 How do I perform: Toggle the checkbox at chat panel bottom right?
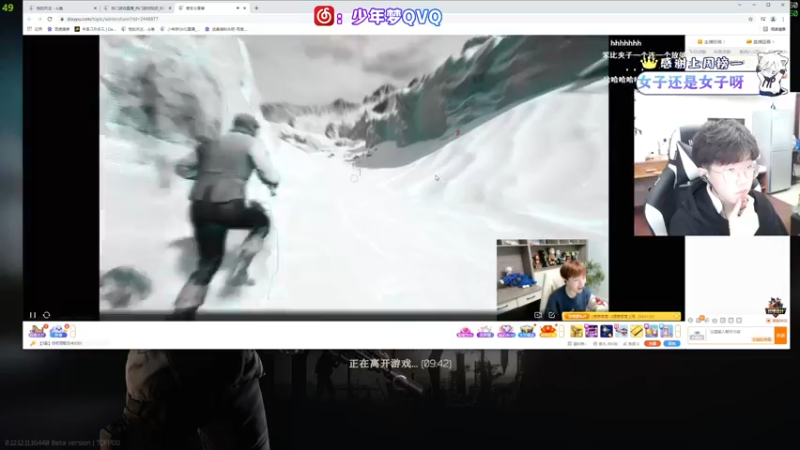(768, 320)
